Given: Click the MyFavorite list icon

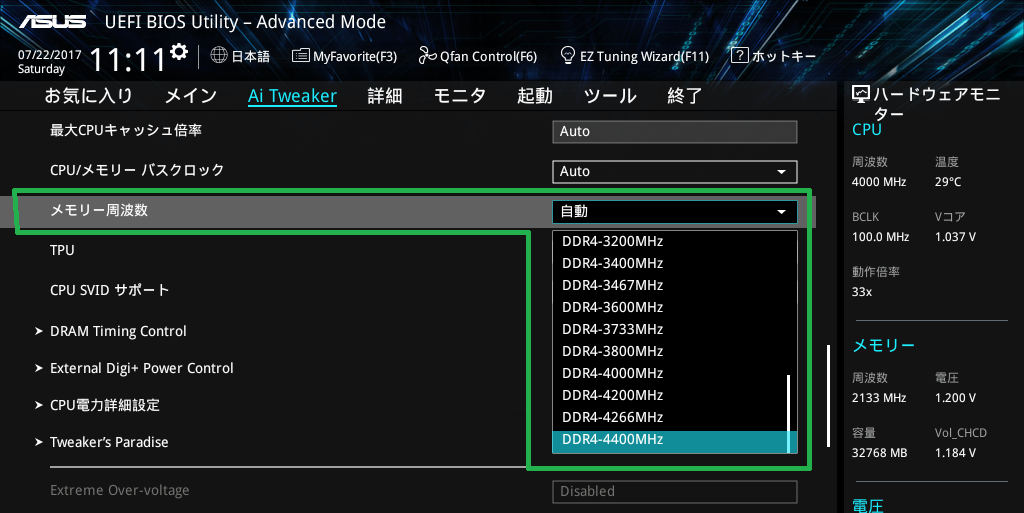Looking at the screenshot, I should (300, 55).
